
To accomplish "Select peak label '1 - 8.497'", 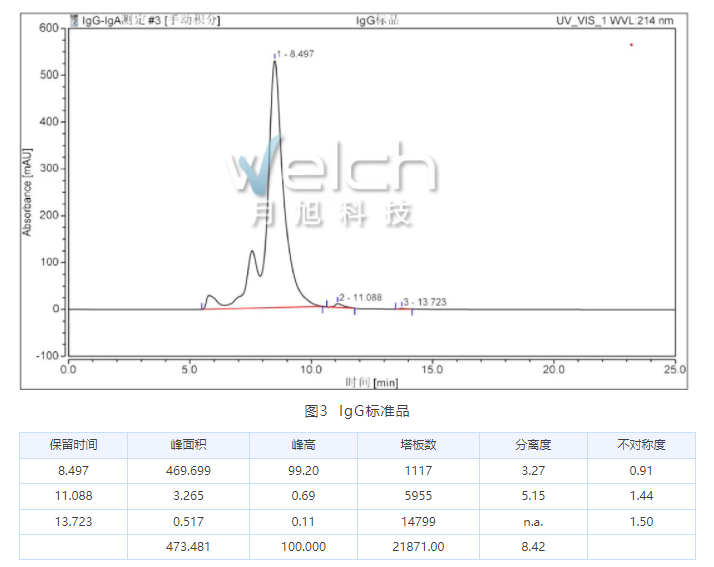I will click(295, 54).
